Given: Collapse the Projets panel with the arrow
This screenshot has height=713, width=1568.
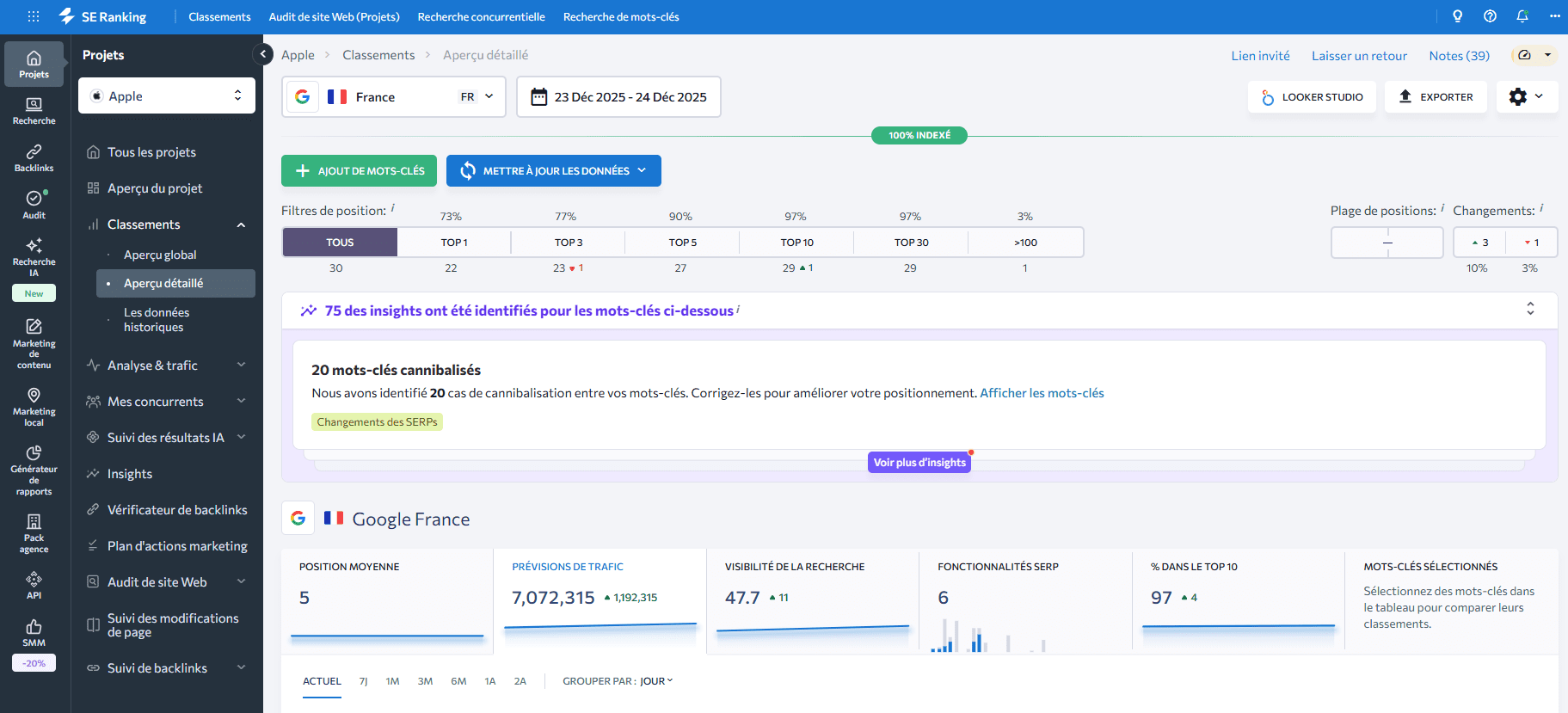Looking at the screenshot, I should pyautogui.click(x=262, y=54).
